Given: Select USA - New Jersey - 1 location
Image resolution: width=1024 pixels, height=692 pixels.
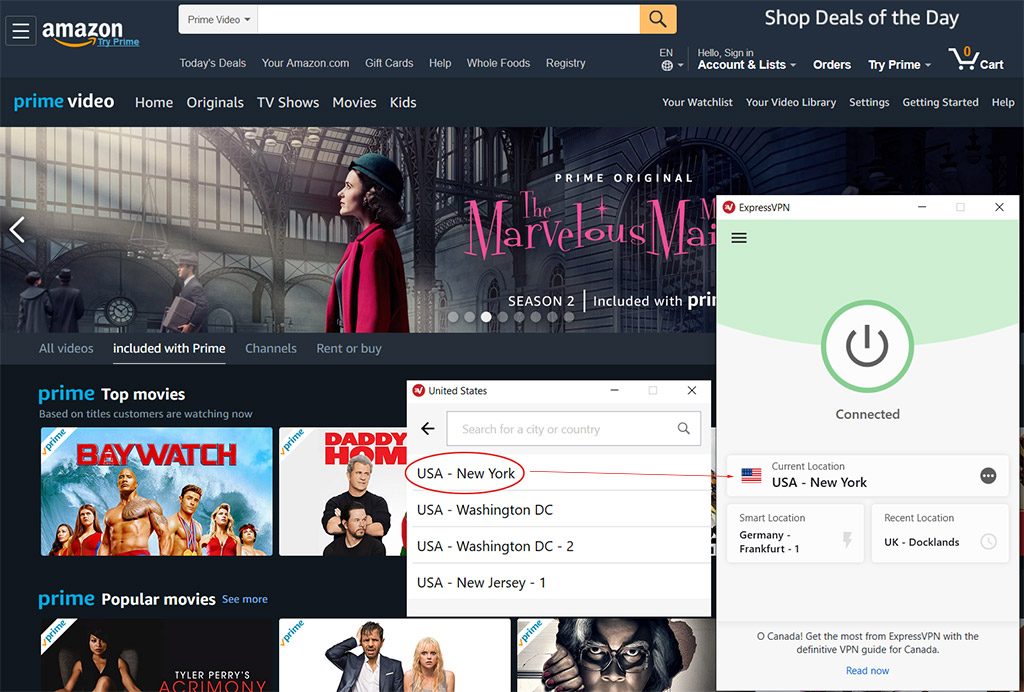Looking at the screenshot, I should 558,582.
